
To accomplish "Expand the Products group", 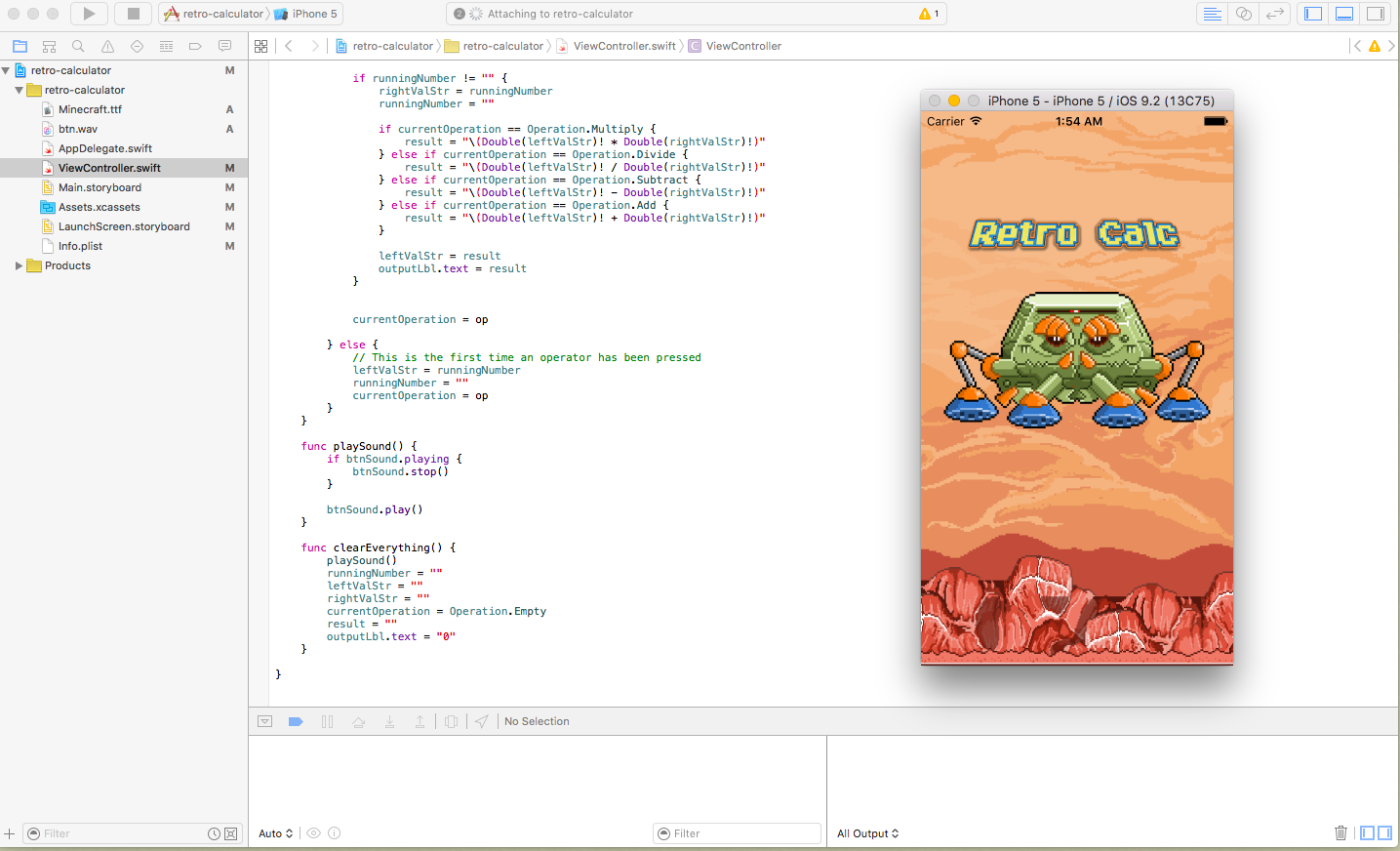I will (x=19, y=265).
